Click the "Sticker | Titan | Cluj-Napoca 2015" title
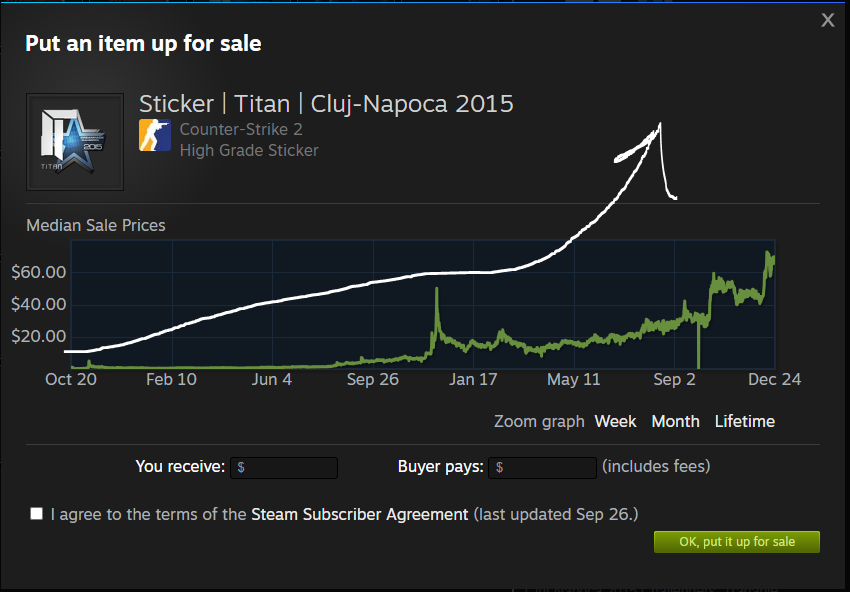This screenshot has width=850, height=592. [x=326, y=103]
